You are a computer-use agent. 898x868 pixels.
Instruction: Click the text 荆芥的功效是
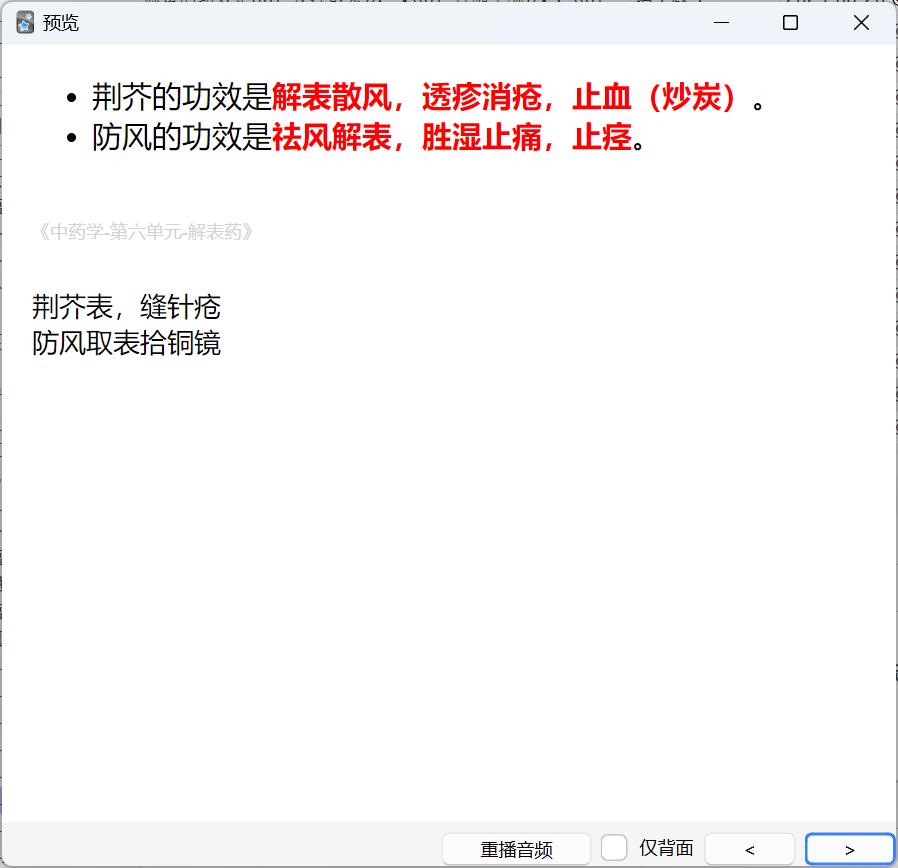(x=182, y=97)
